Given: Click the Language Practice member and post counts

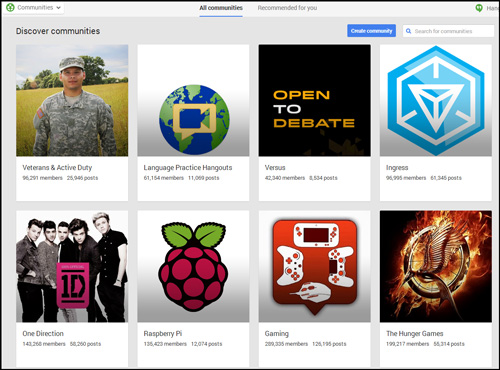Looking at the screenshot, I should [x=181, y=178].
